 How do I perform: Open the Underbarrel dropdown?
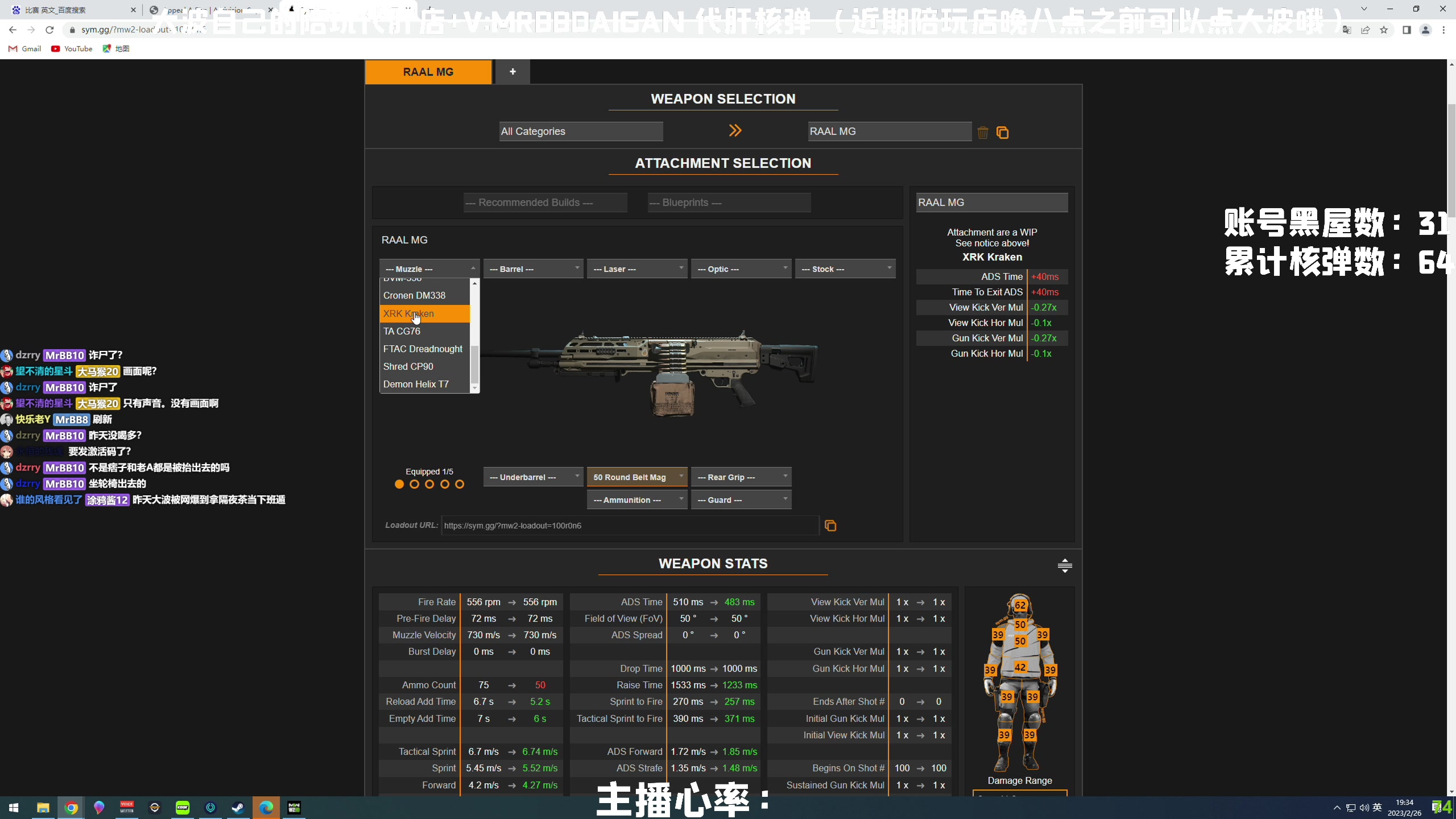pos(533,477)
